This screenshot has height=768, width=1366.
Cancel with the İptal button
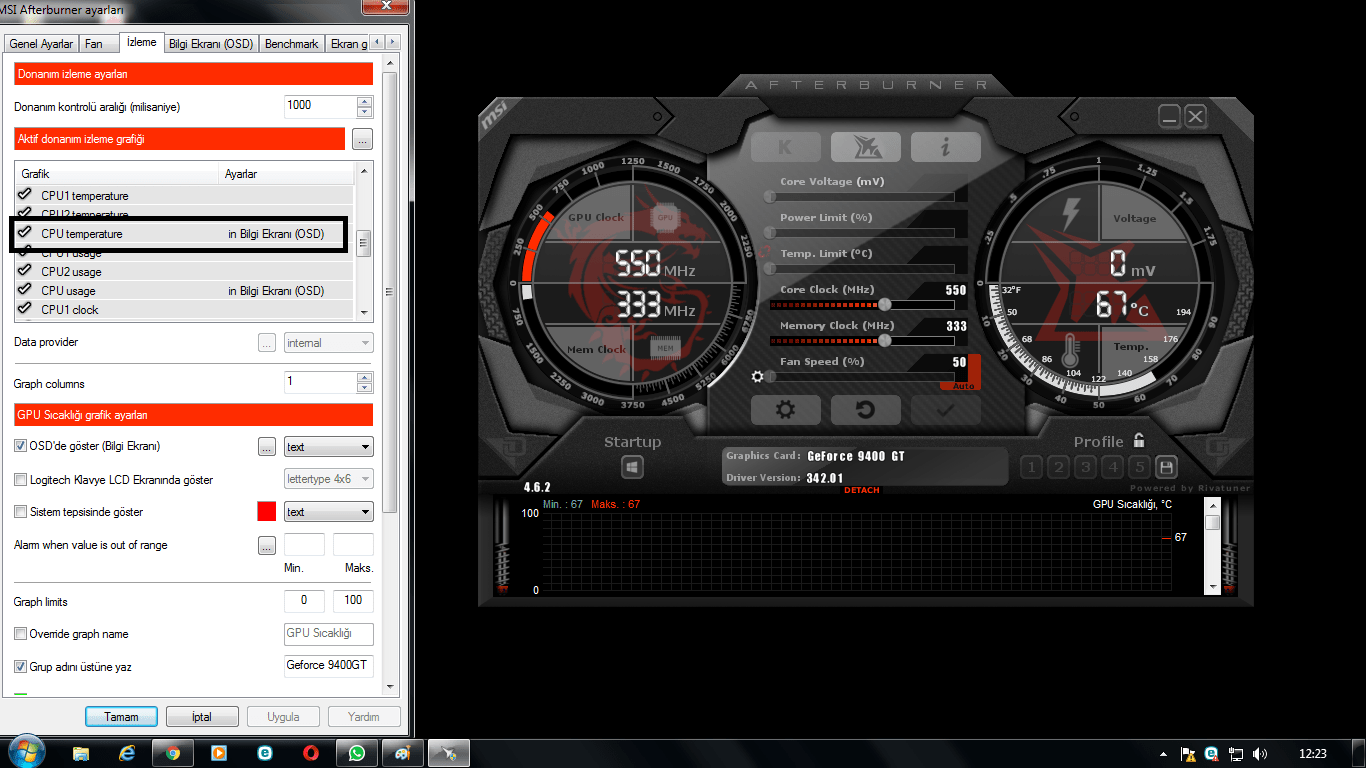coord(203,717)
